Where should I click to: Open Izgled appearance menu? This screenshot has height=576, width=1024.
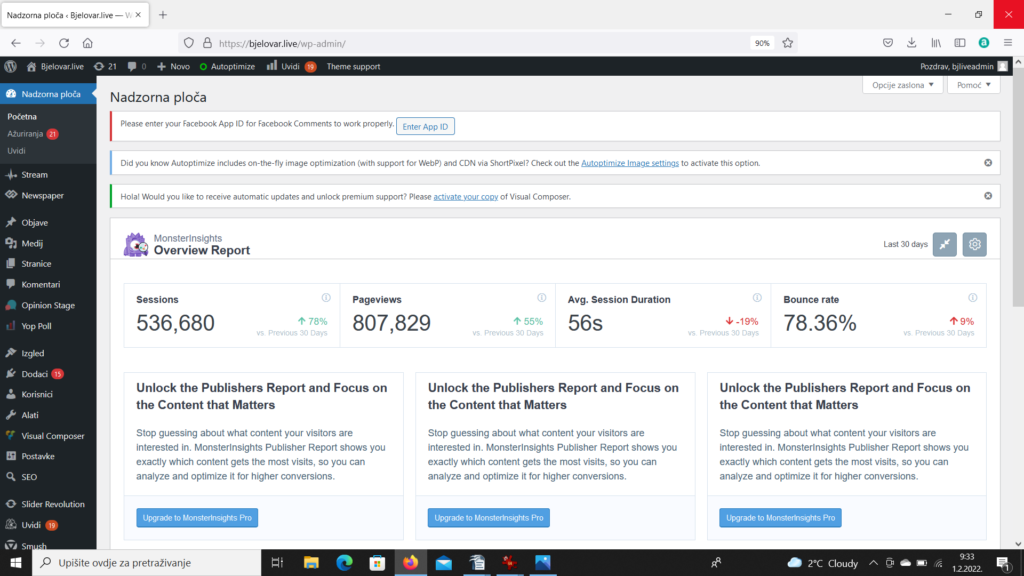48,353
